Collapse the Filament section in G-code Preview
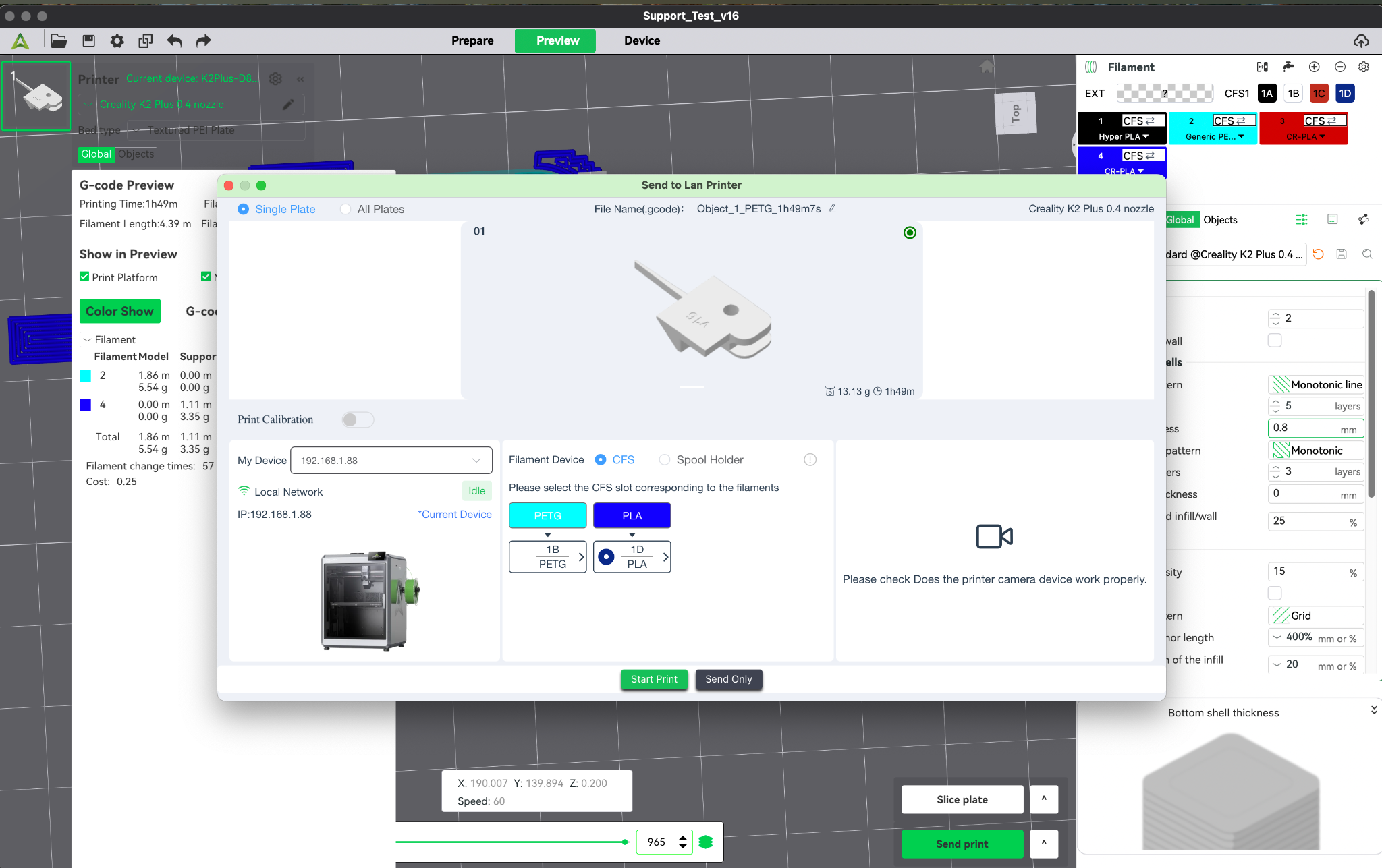Screen dimensions: 1382x868 [x=87, y=339]
